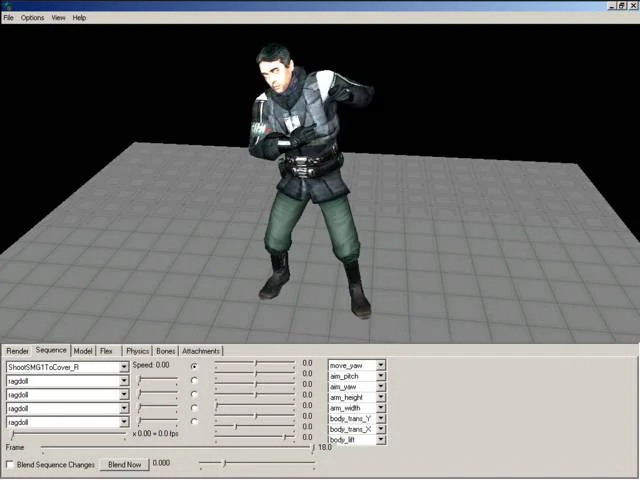Viewport: 640px width, 480px height.
Task: Click the 'x 0.00 = 0.0 fps' readout
Action: [x=156, y=433]
